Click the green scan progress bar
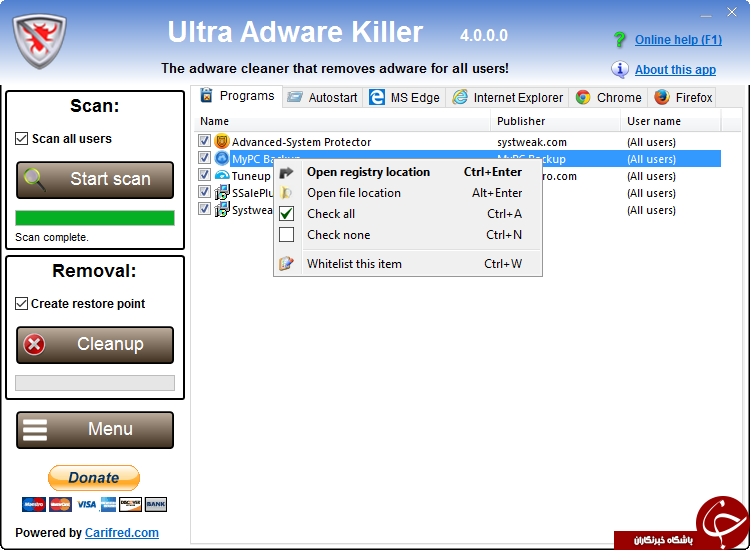Screen dimensions: 750x550 [x=95, y=218]
